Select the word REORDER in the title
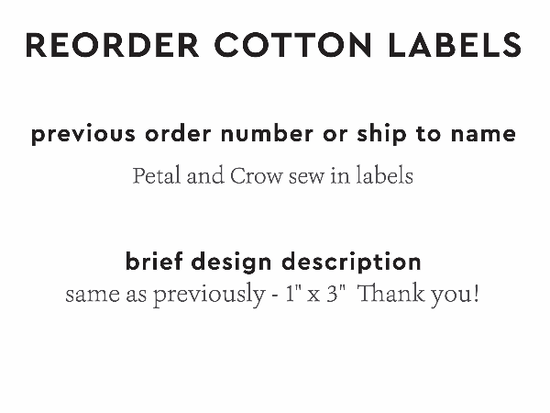550x413 pixels. (x=113, y=45)
